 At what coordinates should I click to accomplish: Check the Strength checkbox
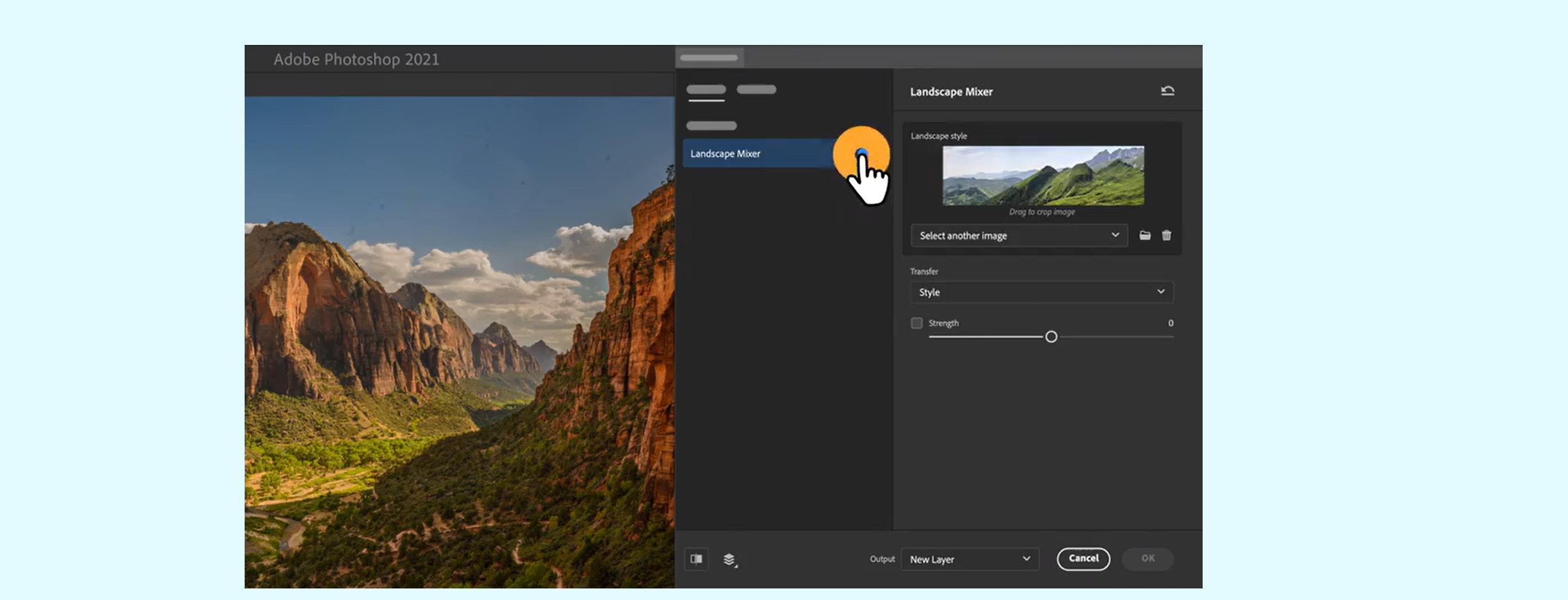916,323
